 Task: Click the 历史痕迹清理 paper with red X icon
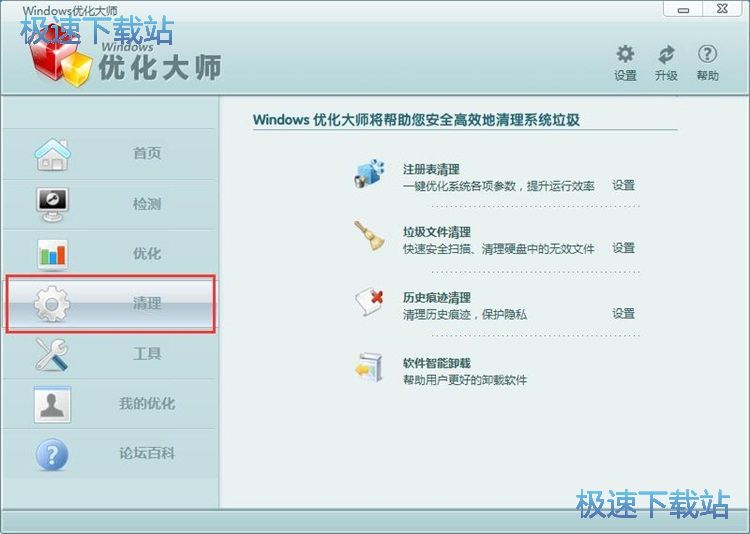(x=369, y=302)
